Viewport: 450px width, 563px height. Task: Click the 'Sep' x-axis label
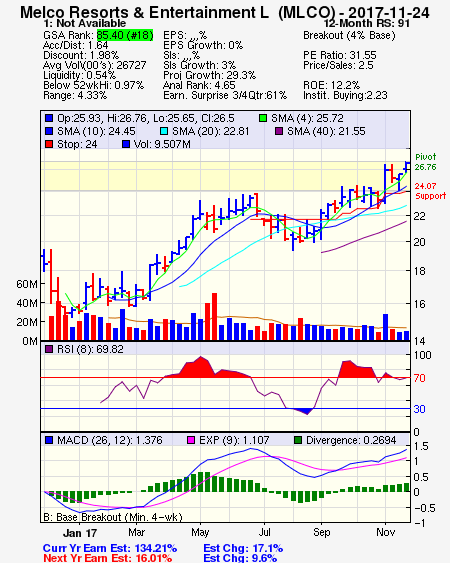(321, 532)
